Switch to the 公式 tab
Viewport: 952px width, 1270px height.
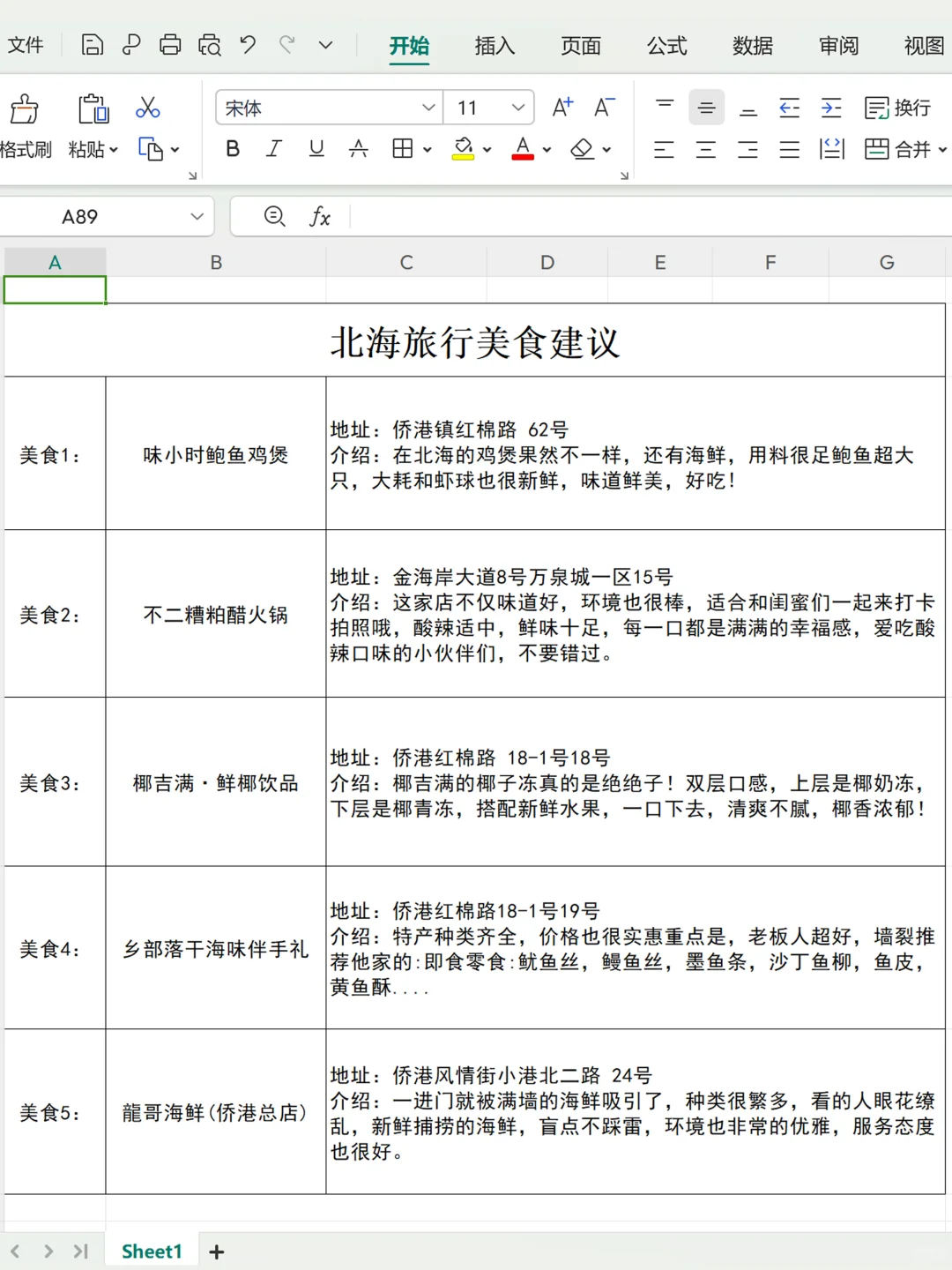(666, 46)
